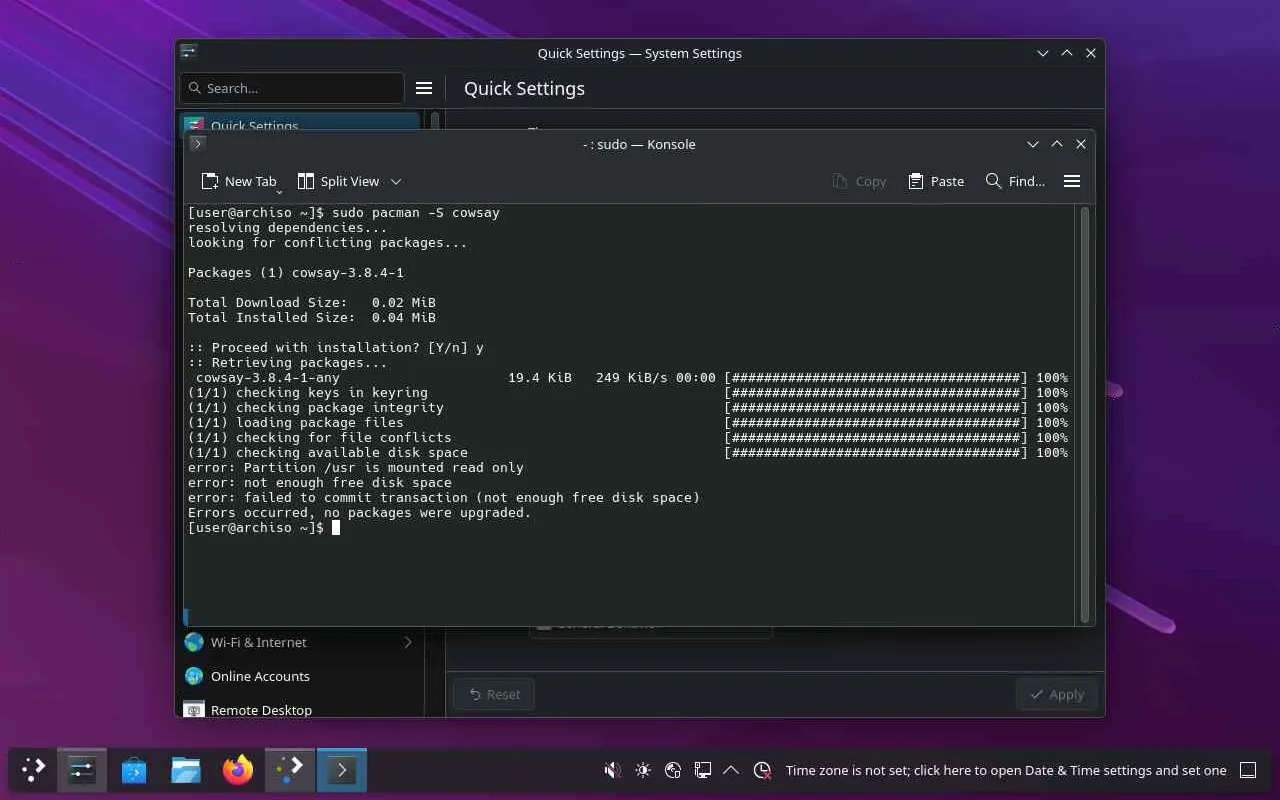The width and height of the screenshot is (1280, 800).
Task: Click New Tab in the Konsole toolbar
Action: pos(239,181)
